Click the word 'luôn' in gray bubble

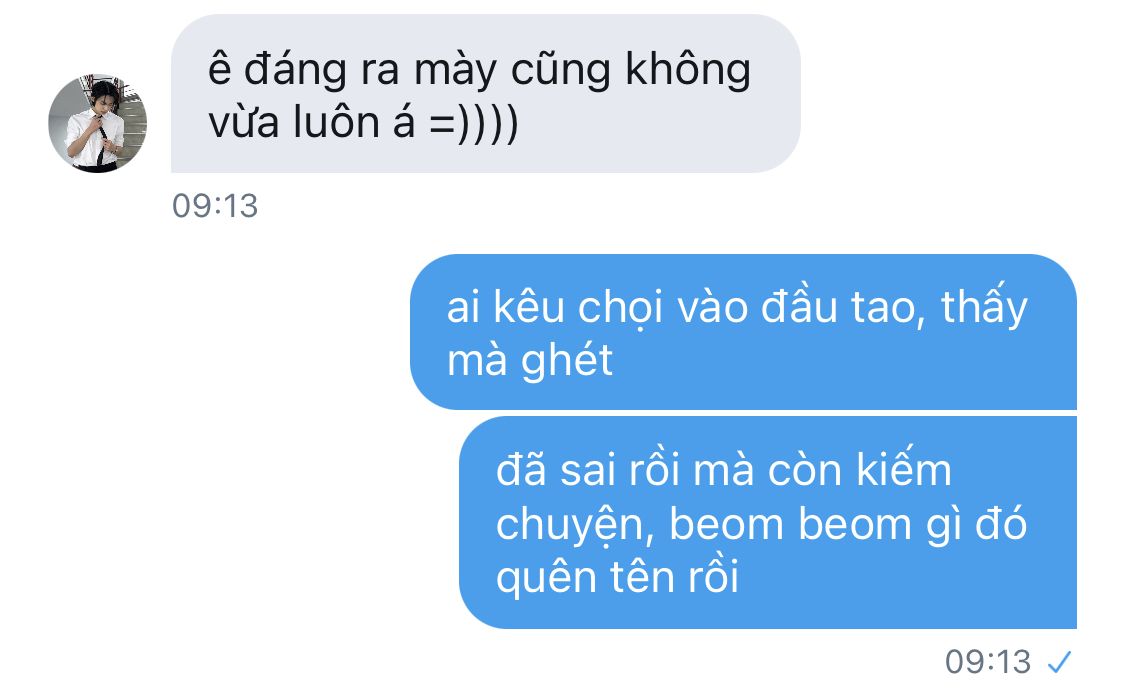(x=336, y=121)
